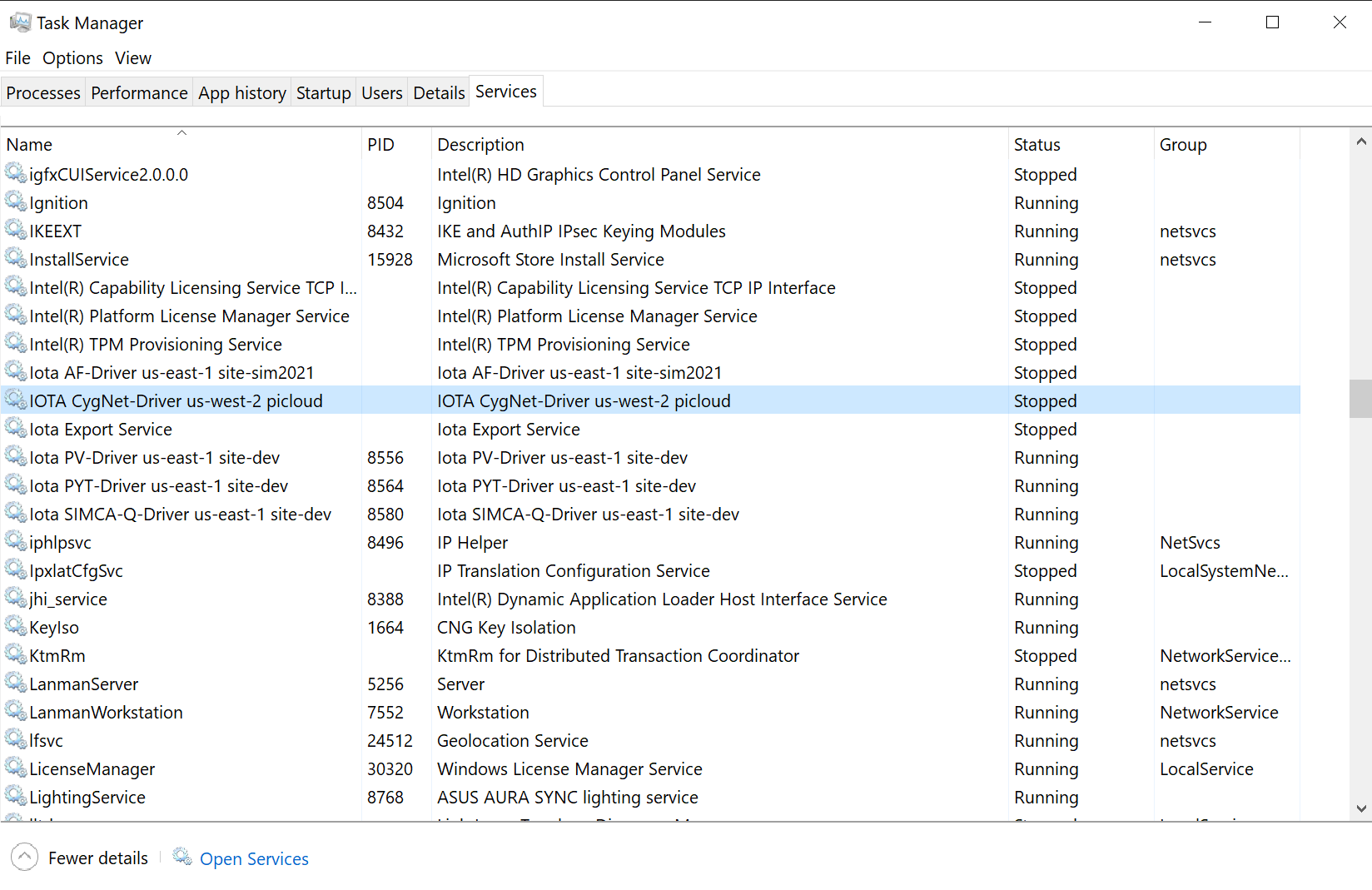Switch to the Performance tab
1372x890 pixels.
coord(139,93)
